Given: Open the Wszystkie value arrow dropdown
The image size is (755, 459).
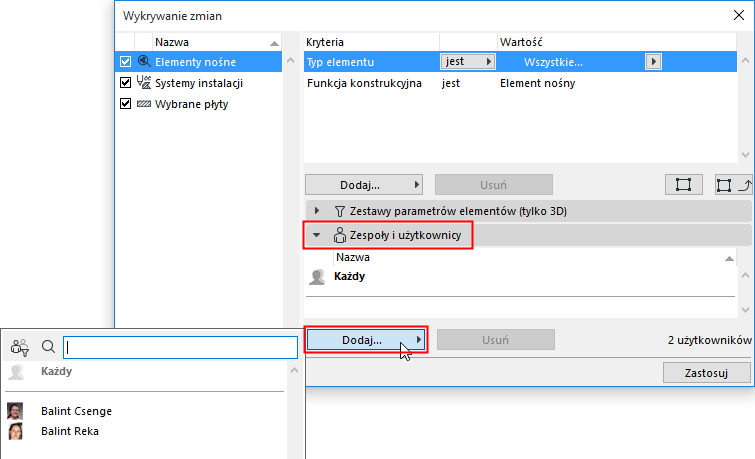Looking at the screenshot, I should tap(653, 62).
